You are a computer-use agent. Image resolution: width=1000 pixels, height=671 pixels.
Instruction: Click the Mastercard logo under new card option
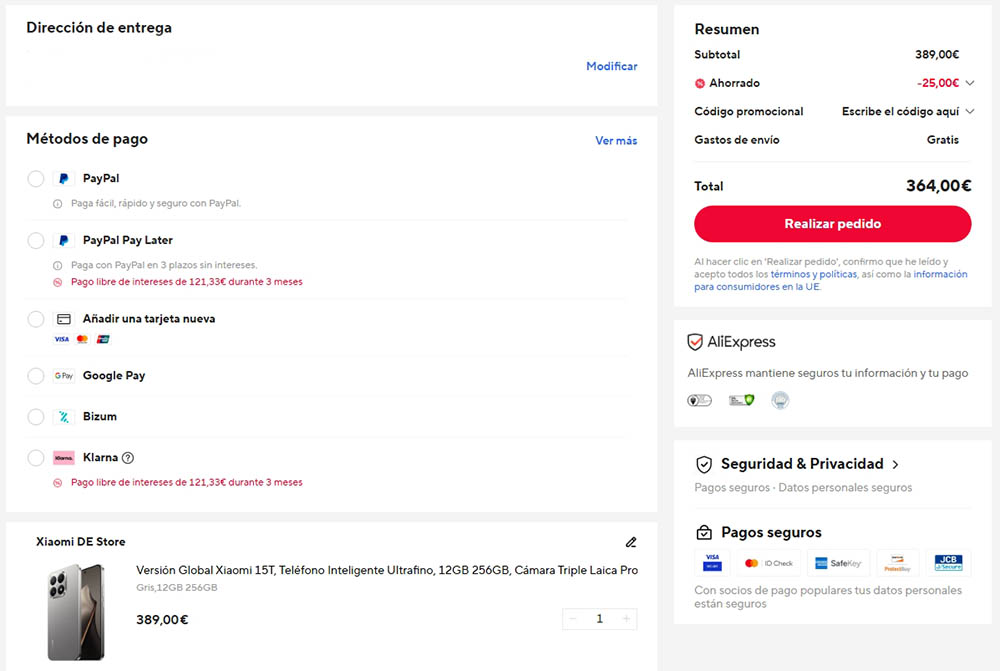(x=82, y=339)
